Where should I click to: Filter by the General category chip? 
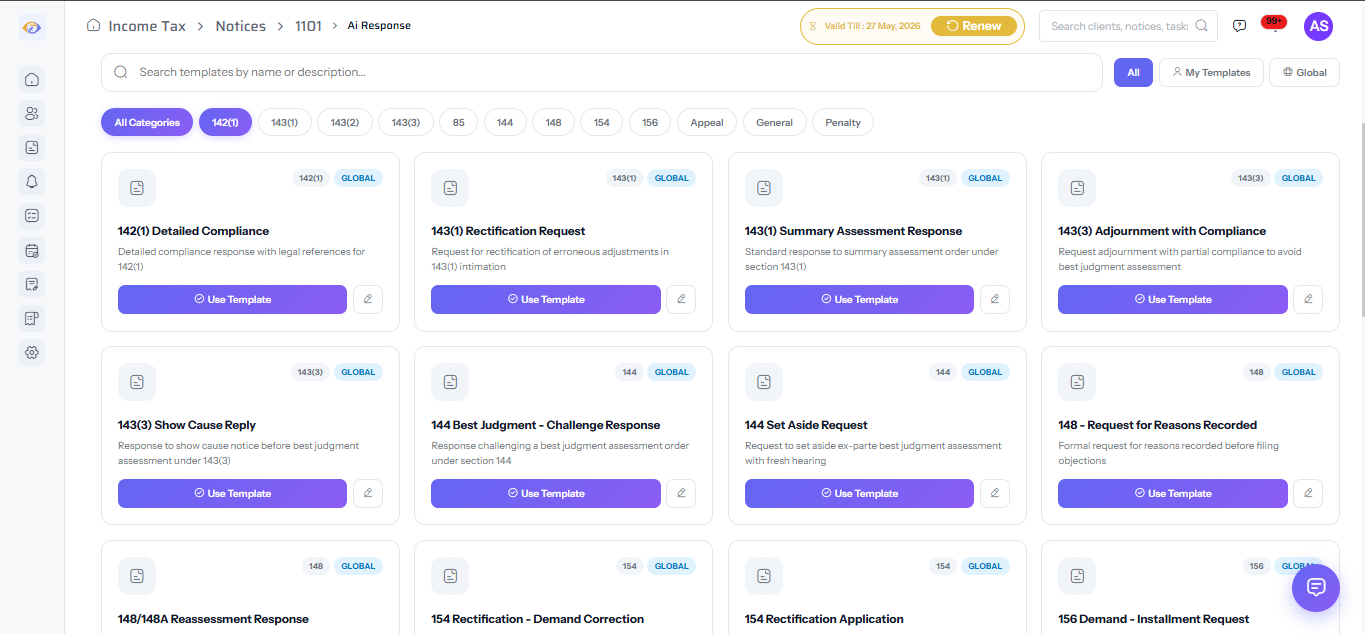pos(775,122)
